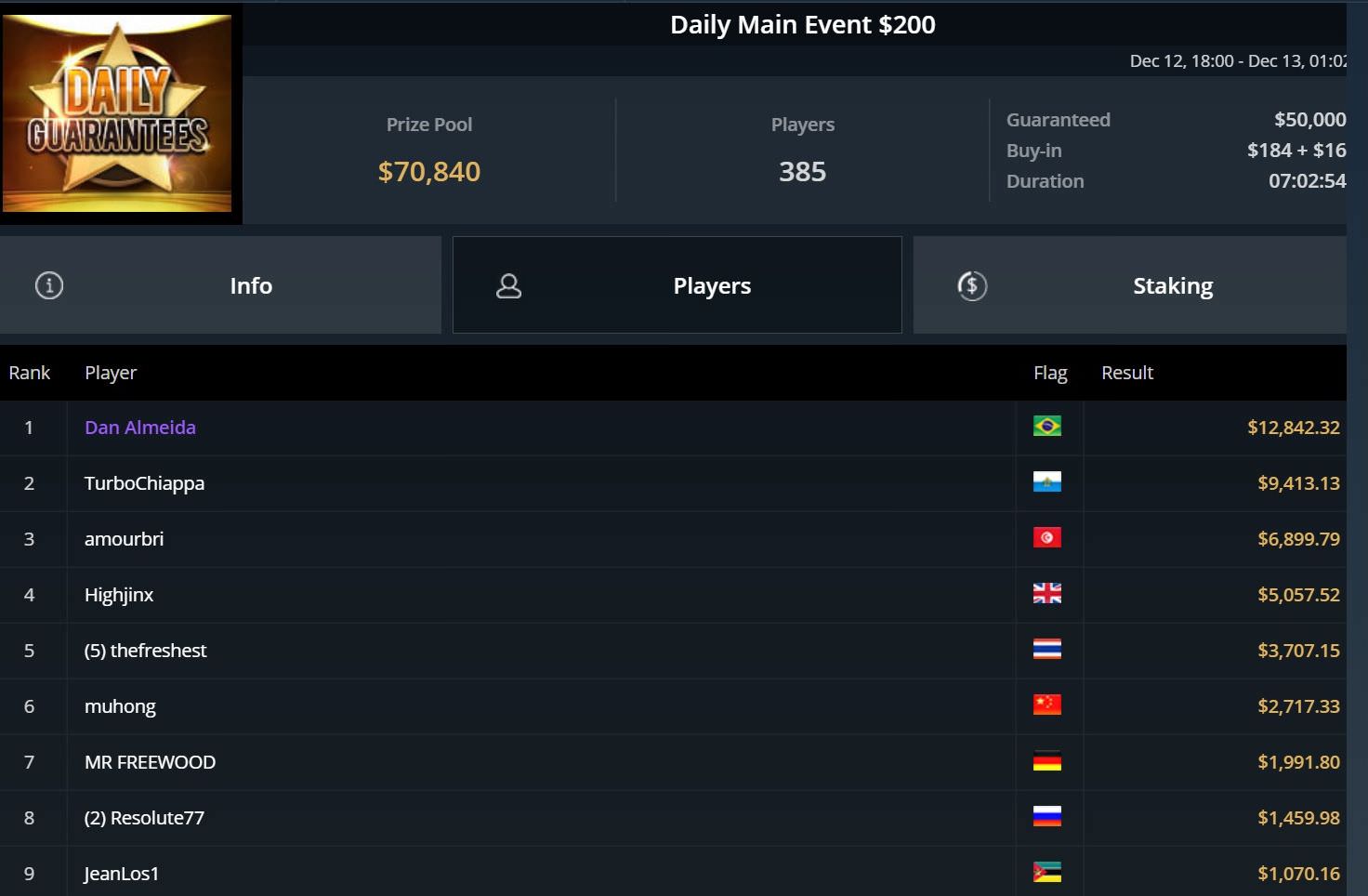Click the Russian flag beside Resolute77
The width and height of the screenshot is (1368, 896).
[x=1046, y=817]
